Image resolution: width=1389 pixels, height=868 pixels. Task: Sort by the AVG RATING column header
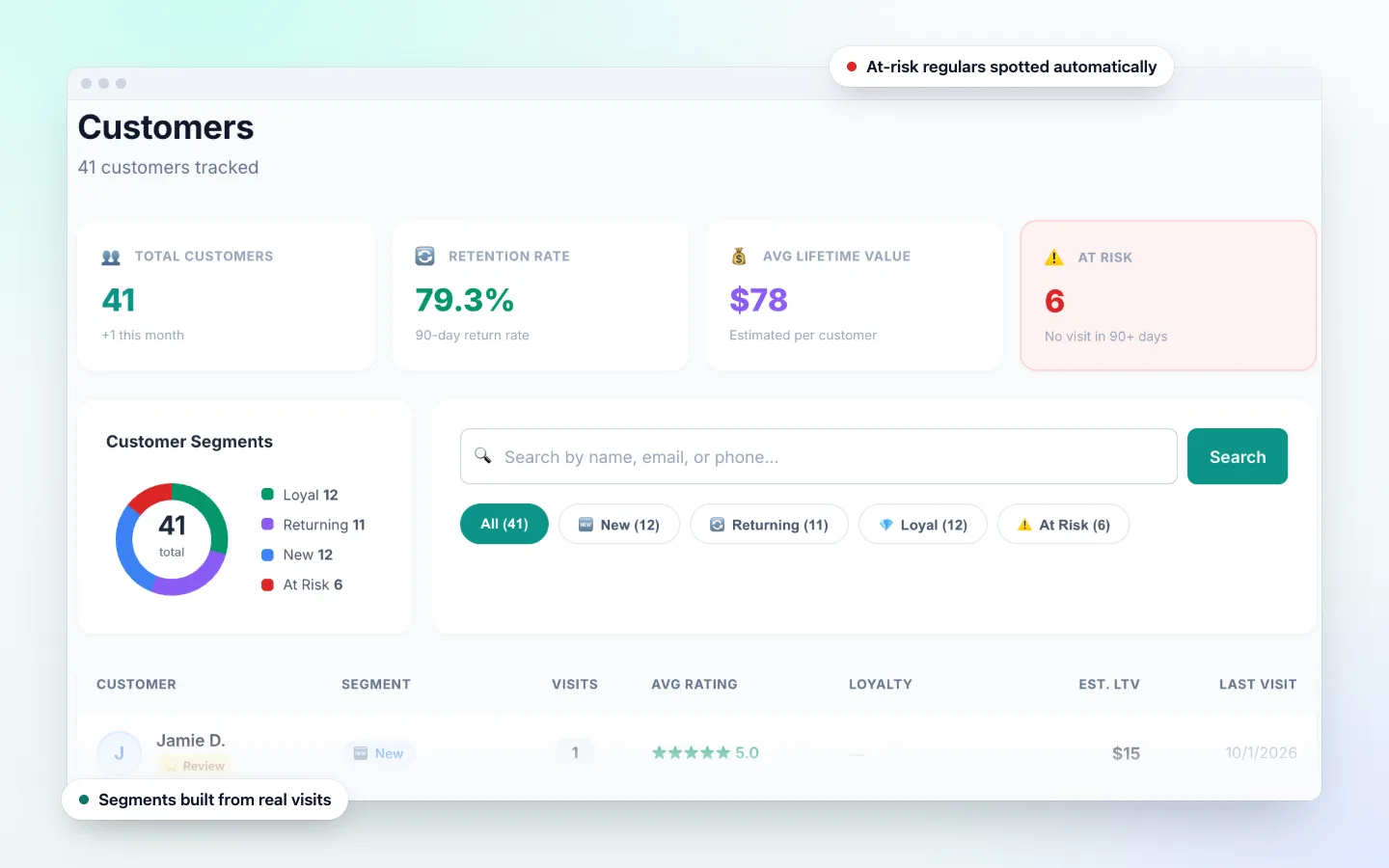coord(694,684)
